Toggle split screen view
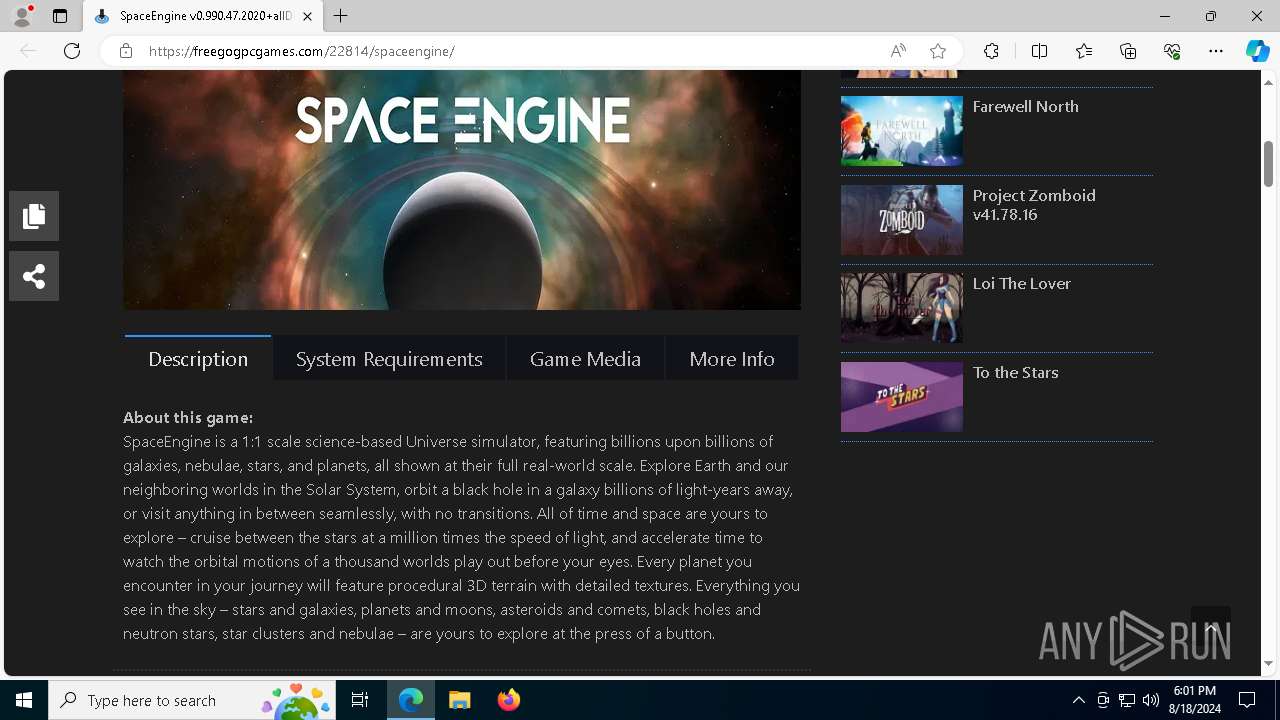Image resolution: width=1280 pixels, height=720 pixels. click(x=1039, y=51)
